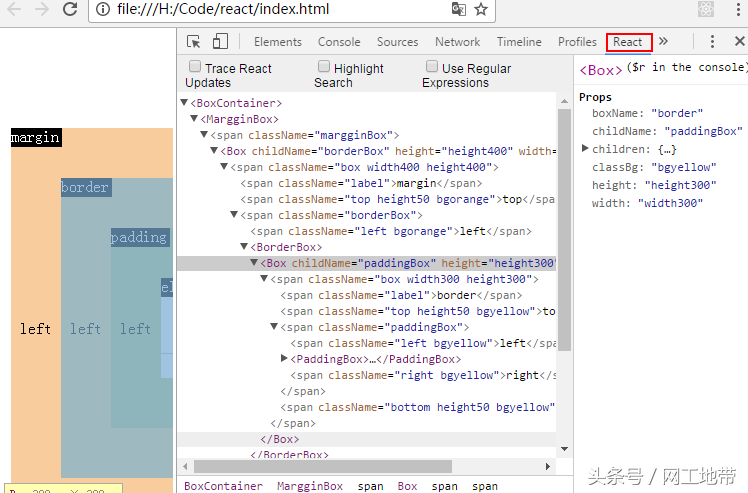Image resolution: width=748 pixels, height=493 pixels.
Task: Open the translate page icon in address bar
Action: pos(458,9)
